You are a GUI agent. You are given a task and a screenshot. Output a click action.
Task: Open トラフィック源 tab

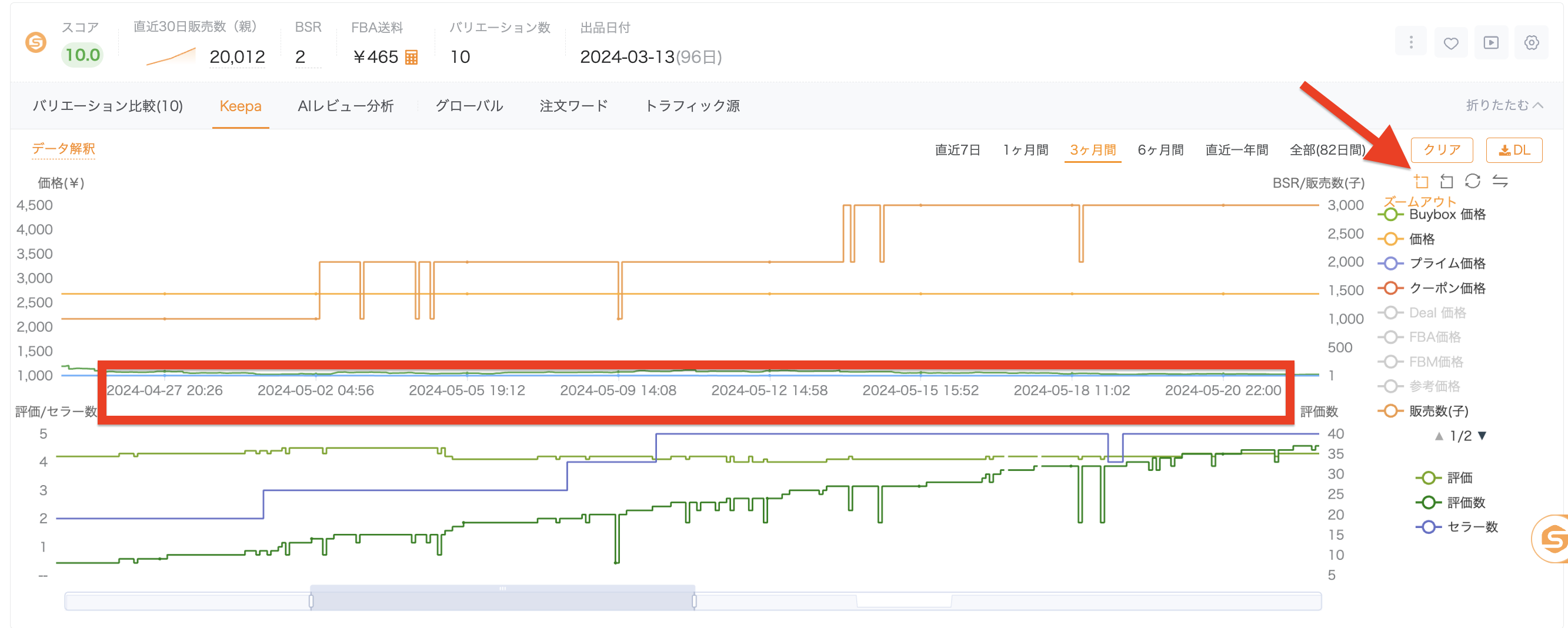click(692, 106)
